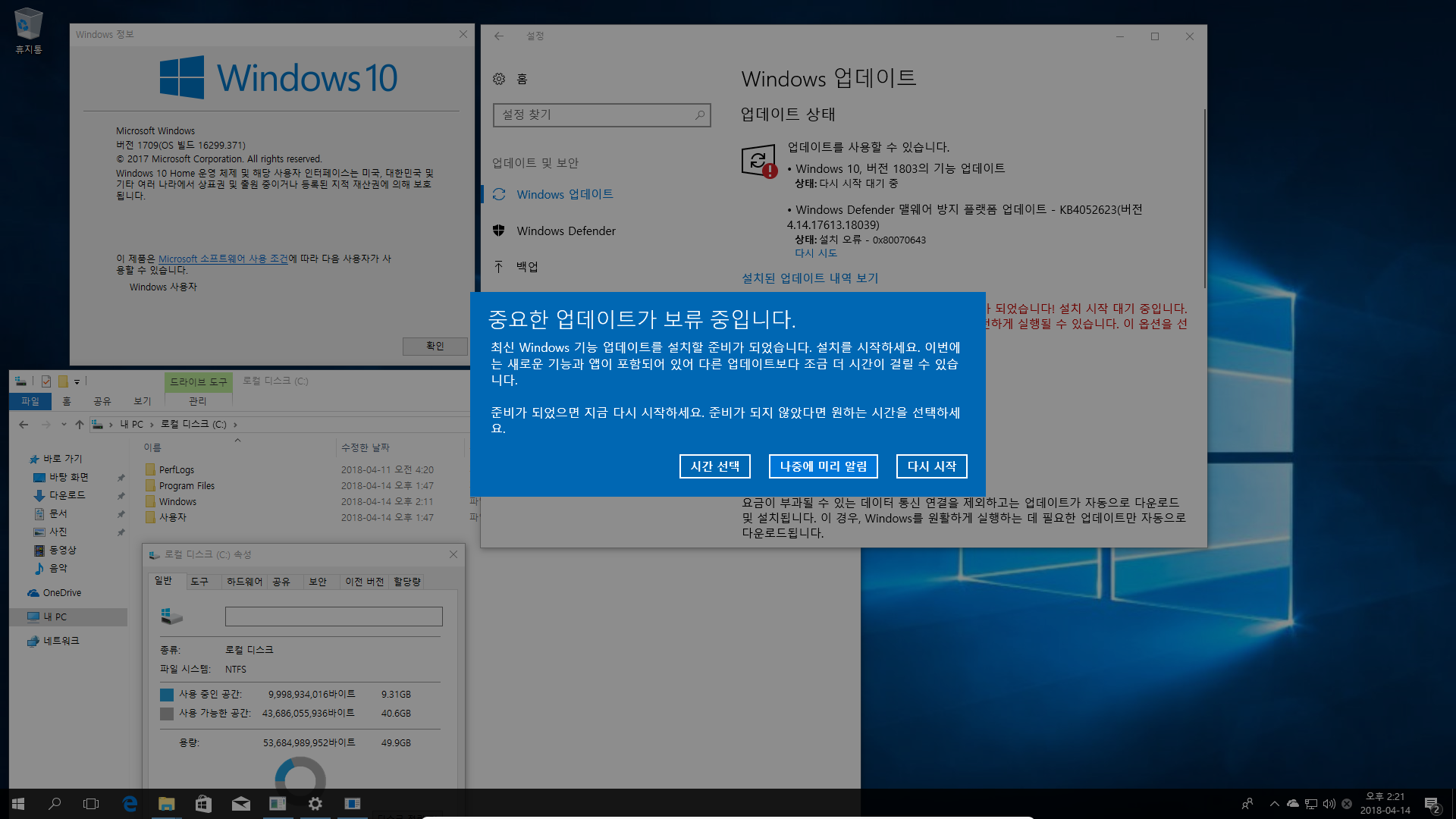This screenshot has width=1456, height=819.
Task: Click the Explorer forward navigation arrow
Action: (45, 425)
